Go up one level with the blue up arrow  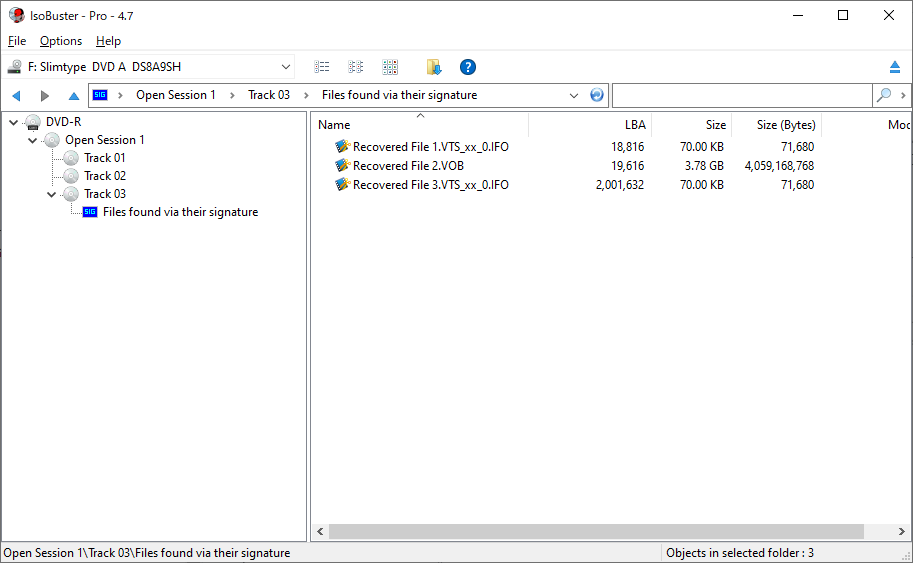point(73,95)
